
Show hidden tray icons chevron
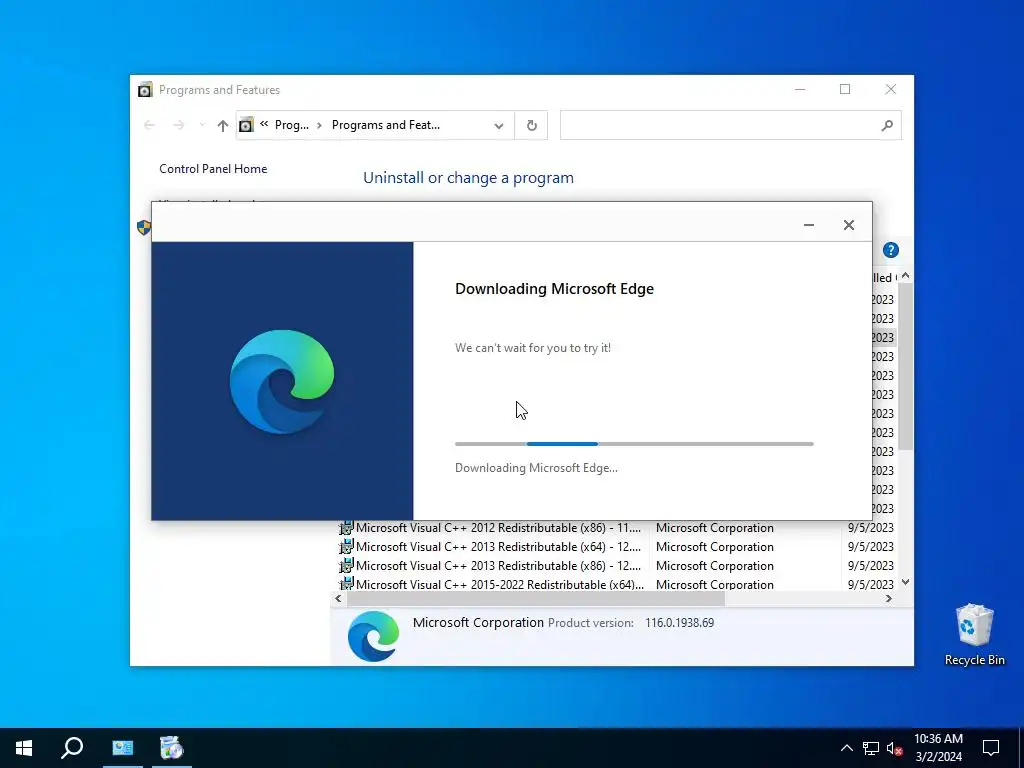[x=846, y=748]
